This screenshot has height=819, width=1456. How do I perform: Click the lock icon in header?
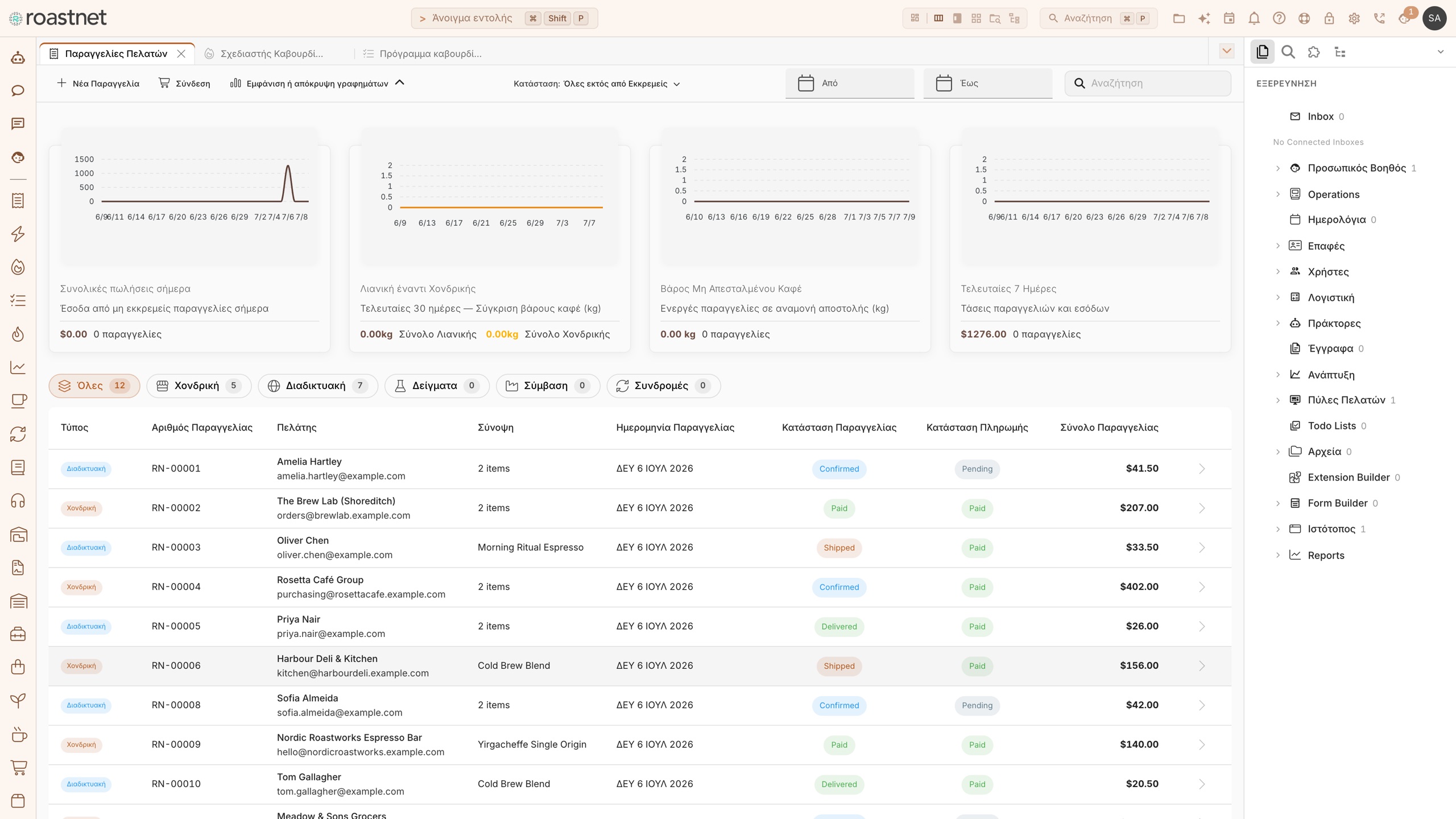(1329, 18)
